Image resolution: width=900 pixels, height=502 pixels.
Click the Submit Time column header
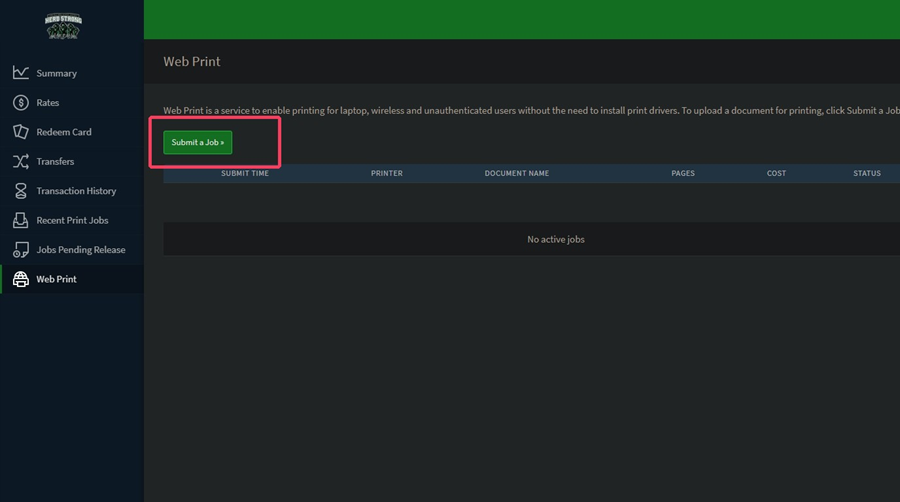click(245, 173)
